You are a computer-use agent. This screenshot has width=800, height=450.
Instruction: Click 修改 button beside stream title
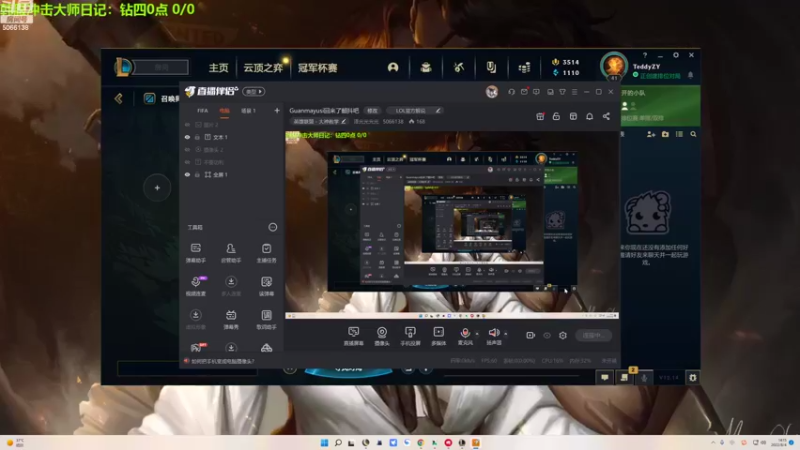[372, 111]
